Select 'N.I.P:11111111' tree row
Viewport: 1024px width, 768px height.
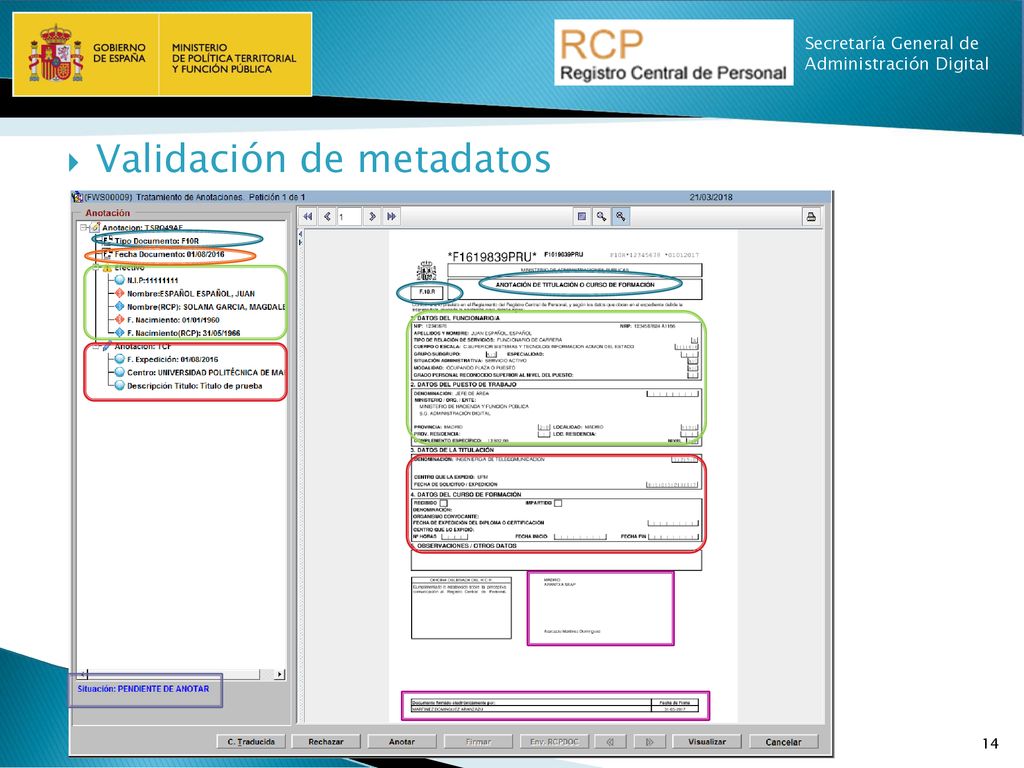click(x=153, y=280)
